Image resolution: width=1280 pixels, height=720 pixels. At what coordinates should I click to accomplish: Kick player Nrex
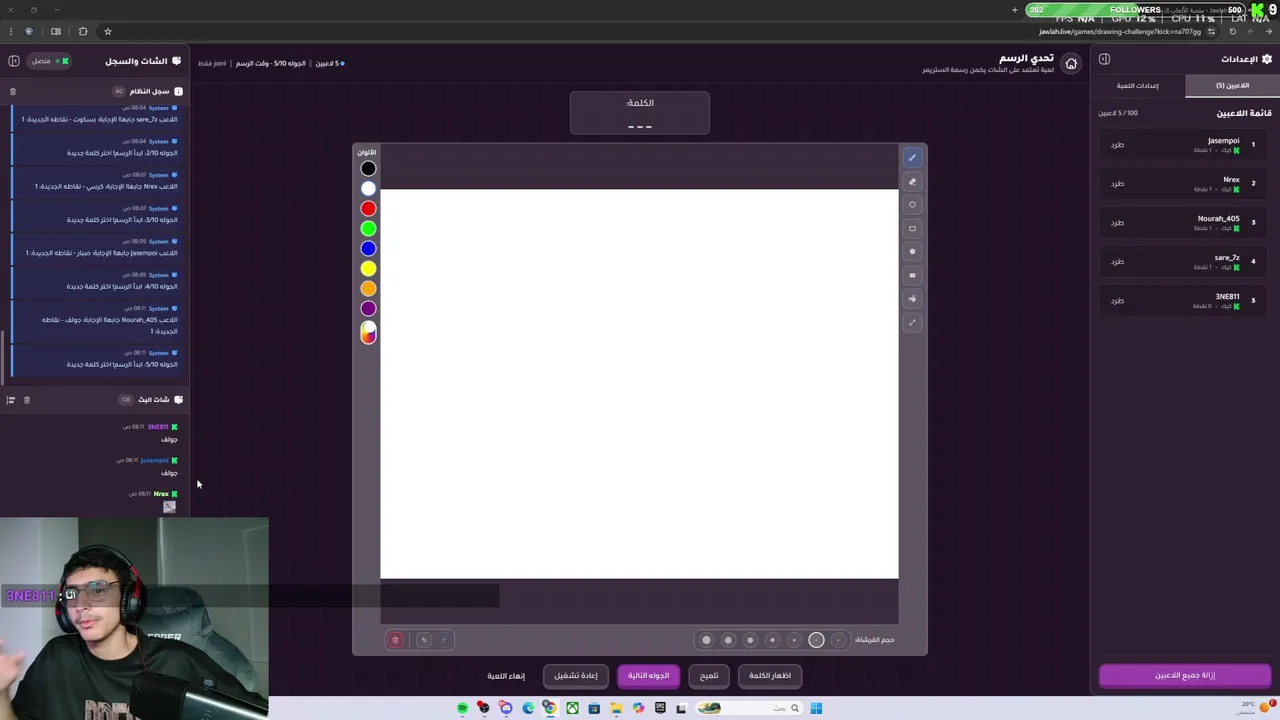click(x=1117, y=184)
